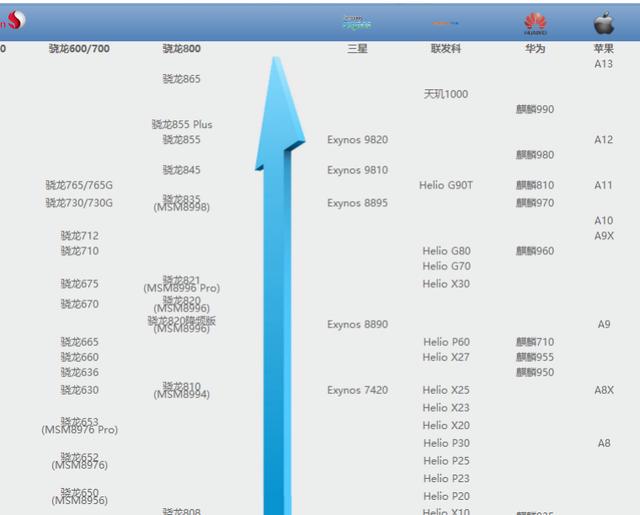Image resolution: width=640 pixels, height=515 pixels.
Task: Click the 麒麟955 entry
Action: (535, 357)
